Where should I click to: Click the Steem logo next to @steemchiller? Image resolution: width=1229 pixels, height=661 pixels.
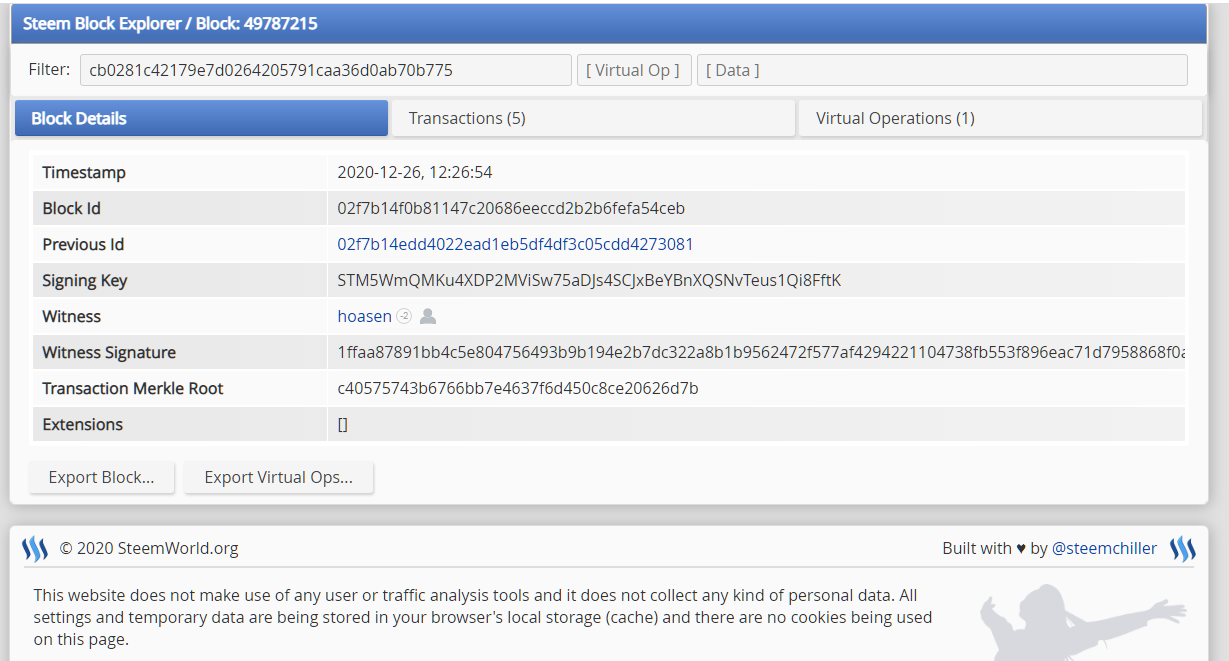[x=1183, y=549]
